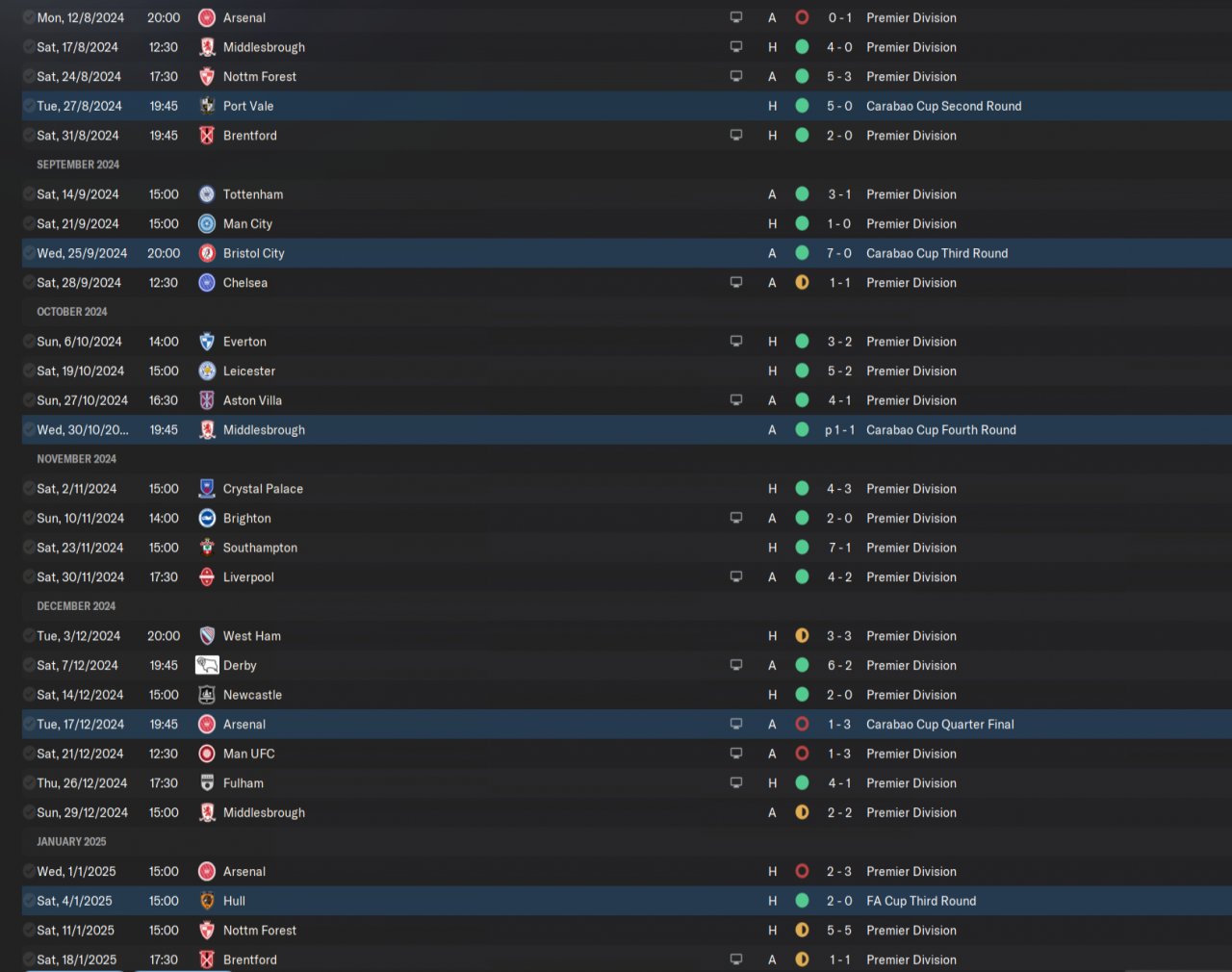This screenshot has height=972, width=1232.
Task: Click the Derby club crest icon
Action: click(207, 665)
